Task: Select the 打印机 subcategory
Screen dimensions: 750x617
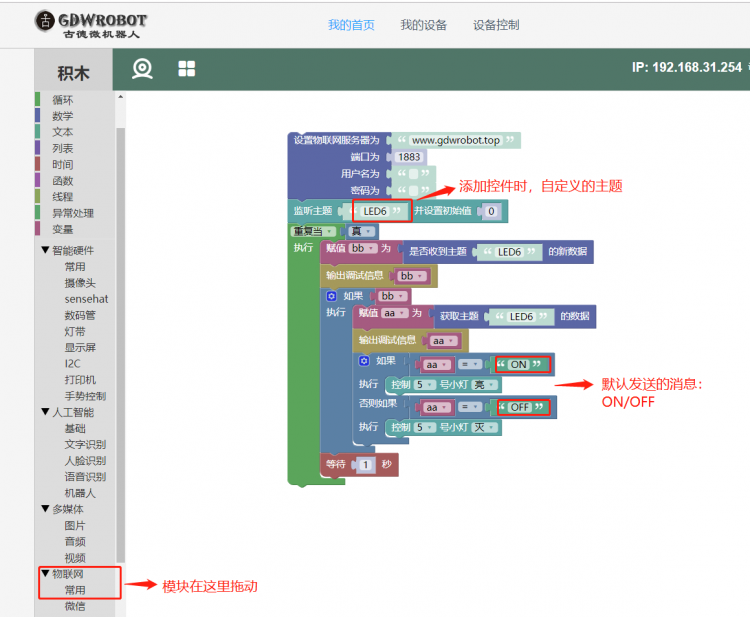Action: pos(80,380)
